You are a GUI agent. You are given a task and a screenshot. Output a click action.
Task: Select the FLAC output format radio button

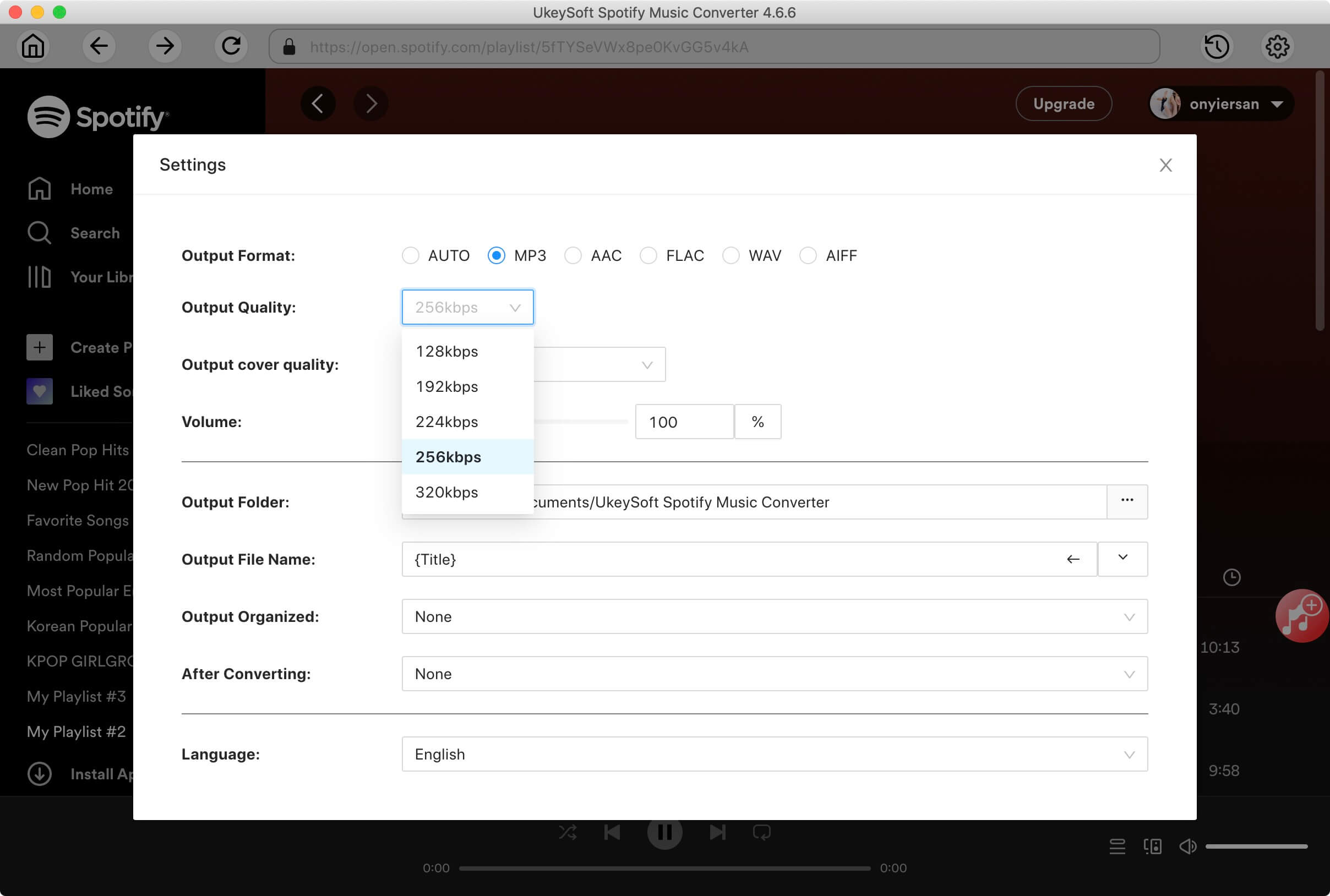(647, 256)
